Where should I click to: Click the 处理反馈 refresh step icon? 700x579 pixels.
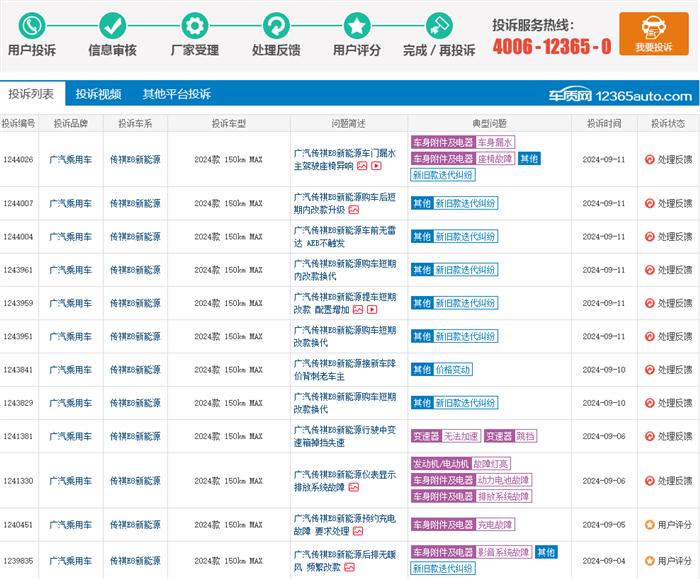(x=276, y=25)
